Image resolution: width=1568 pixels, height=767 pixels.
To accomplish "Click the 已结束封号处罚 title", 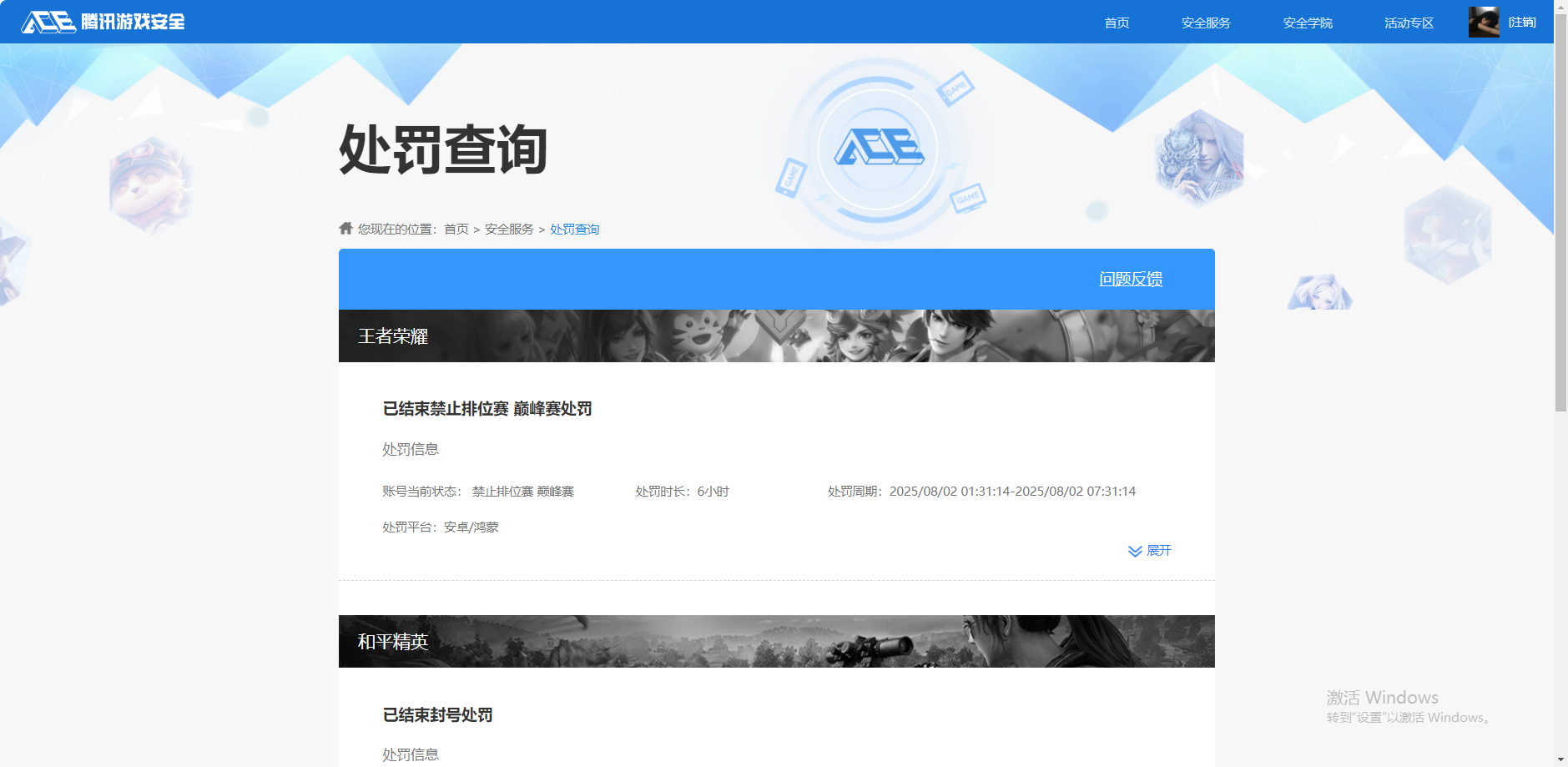I will 437,714.
